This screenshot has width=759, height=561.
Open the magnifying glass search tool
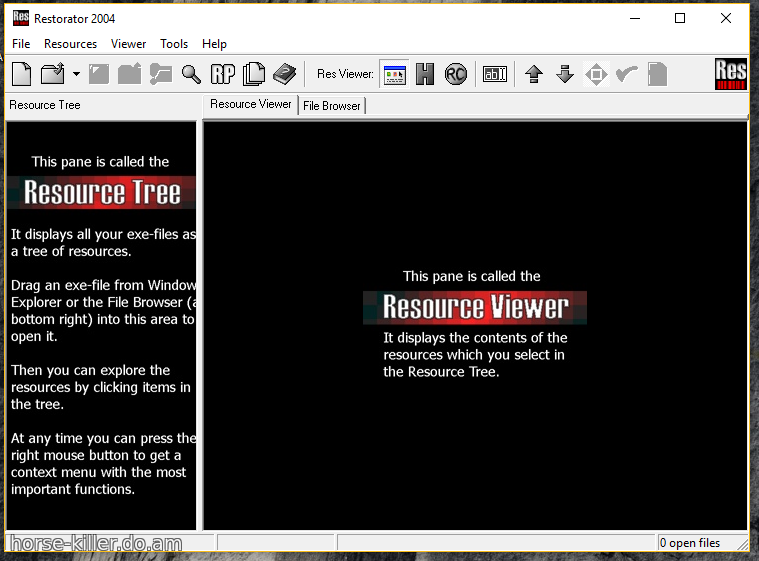191,74
